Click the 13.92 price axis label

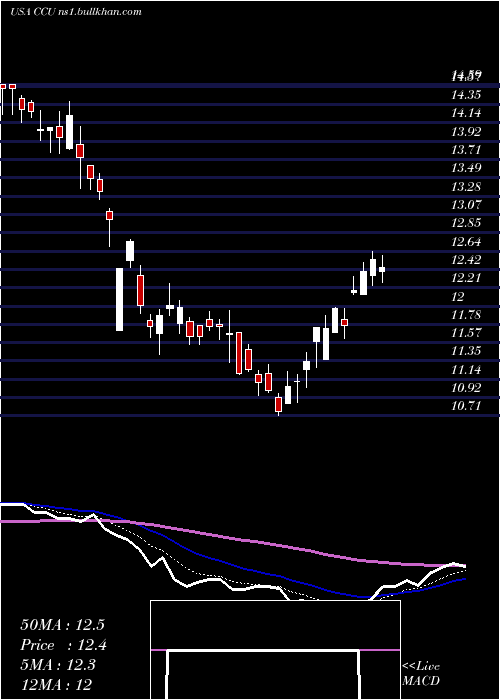pos(466,132)
